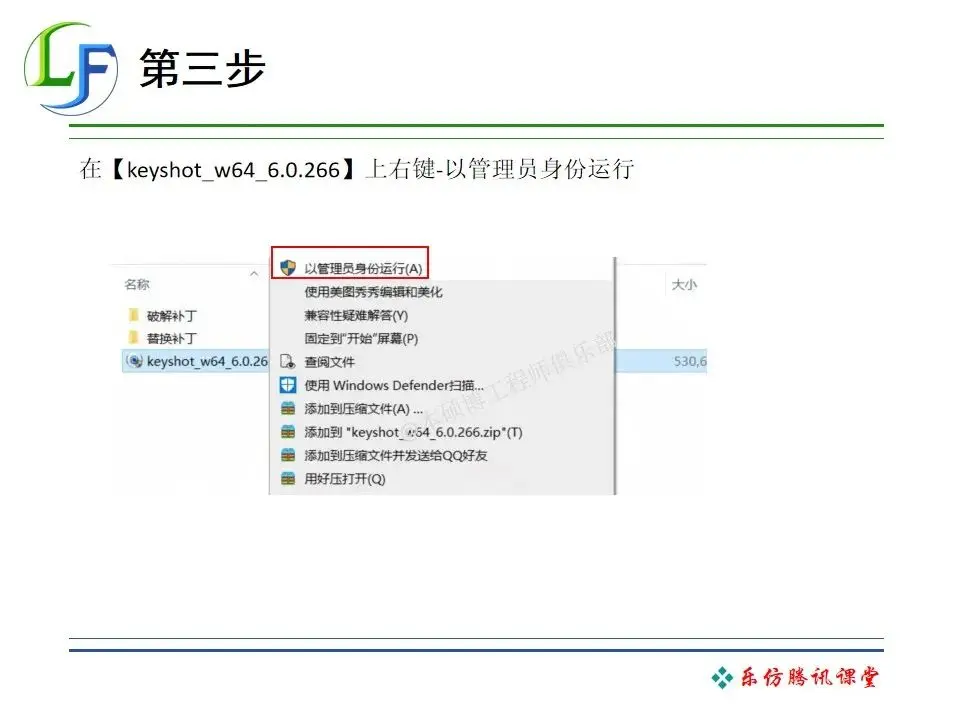Image resolution: width=960 pixels, height=720 pixels.
Task: Click the archive icon beside 添加到压缩文件并发送给QQ好友
Action: point(288,456)
